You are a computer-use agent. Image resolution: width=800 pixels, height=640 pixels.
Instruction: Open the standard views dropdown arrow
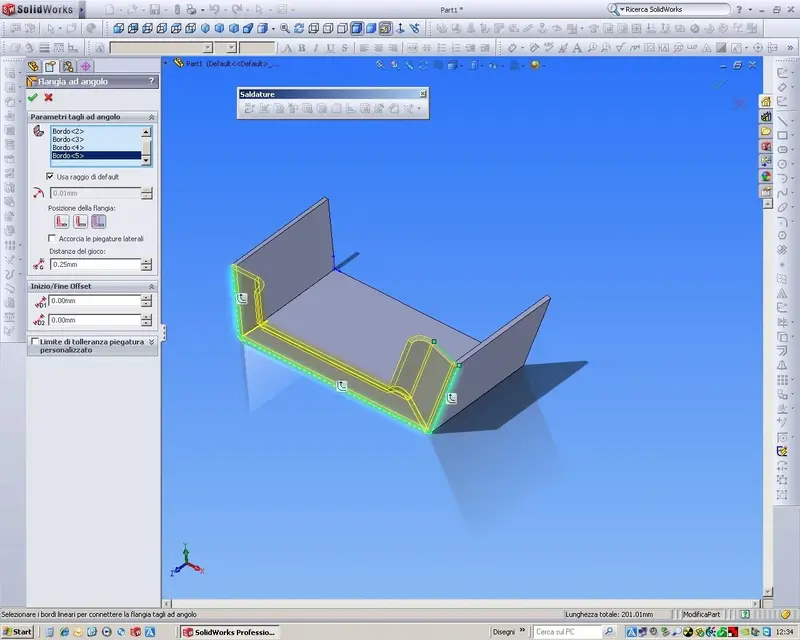[273, 29]
